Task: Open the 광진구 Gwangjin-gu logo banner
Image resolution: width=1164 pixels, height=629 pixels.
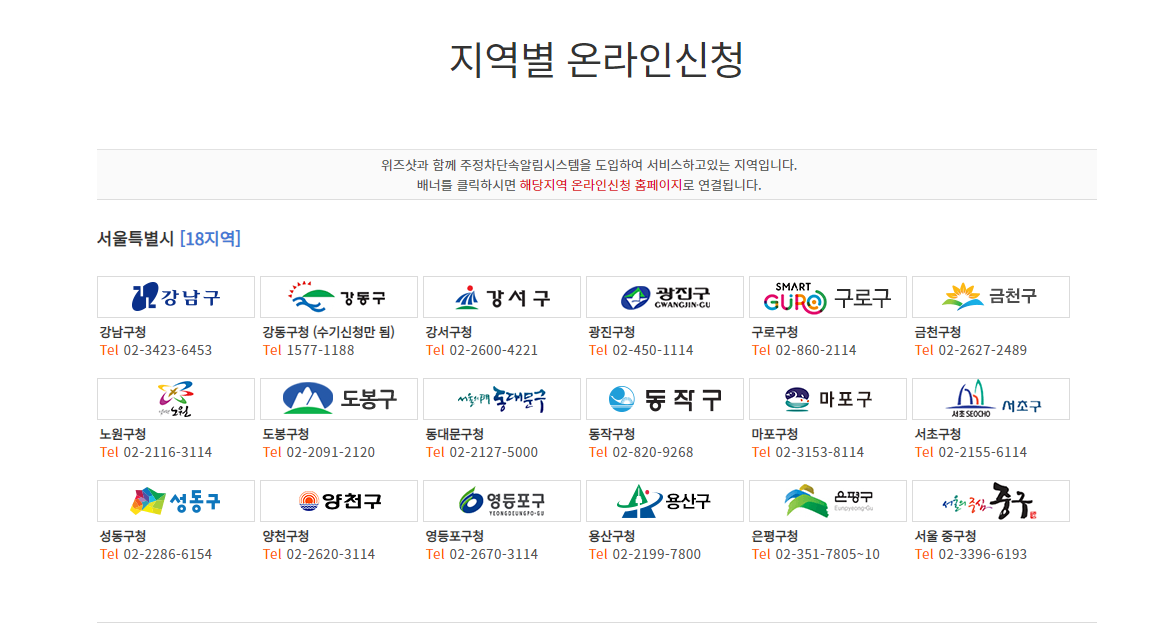Action: pos(664,297)
